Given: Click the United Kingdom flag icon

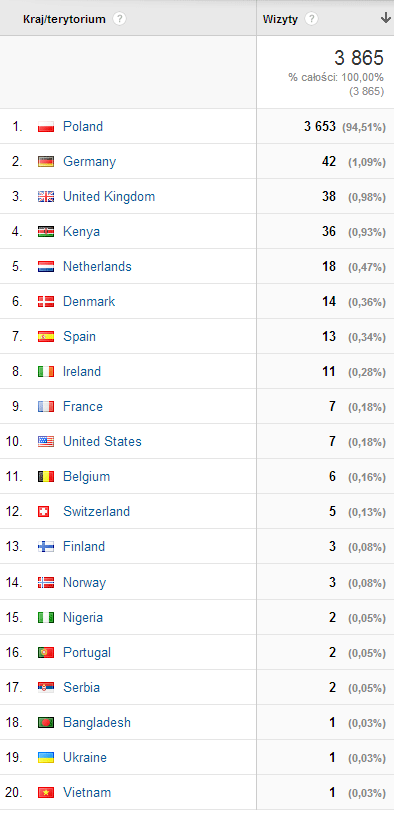Looking at the screenshot, I should click(x=46, y=197).
